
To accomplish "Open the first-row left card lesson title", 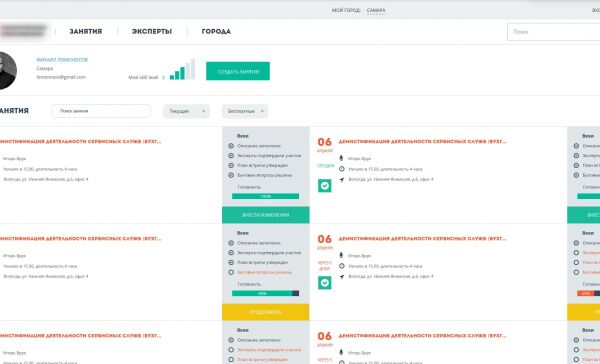I will pyautogui.click(x=80, y=141).
